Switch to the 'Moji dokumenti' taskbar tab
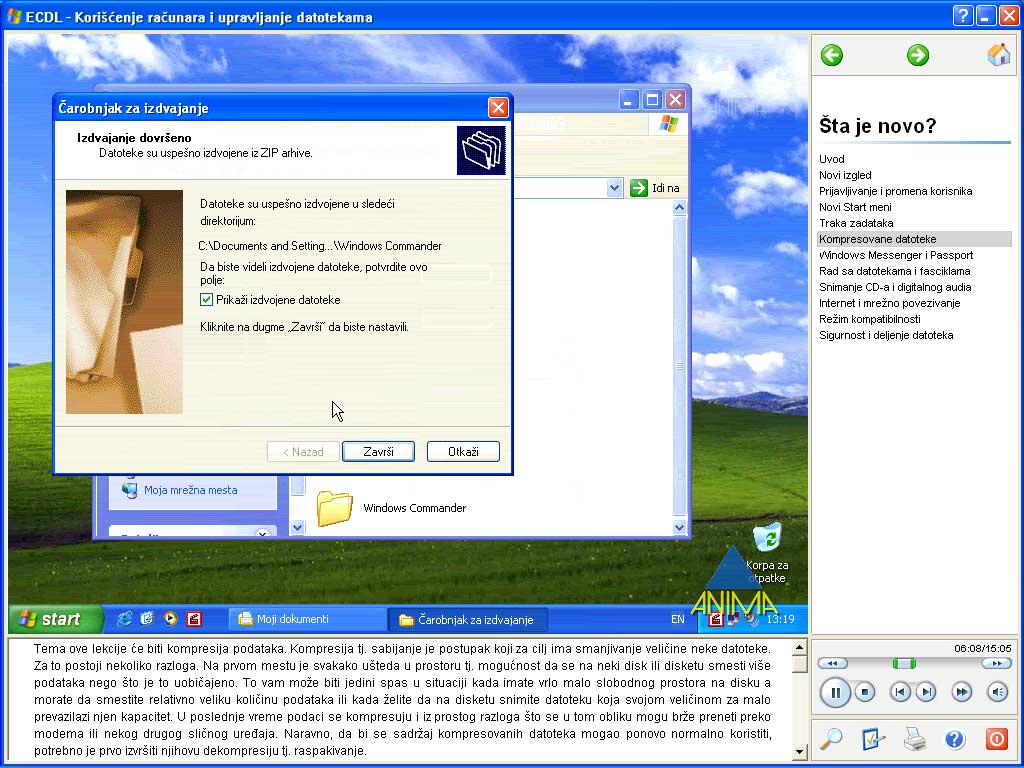1024x768 pixels. click(295, 618)
